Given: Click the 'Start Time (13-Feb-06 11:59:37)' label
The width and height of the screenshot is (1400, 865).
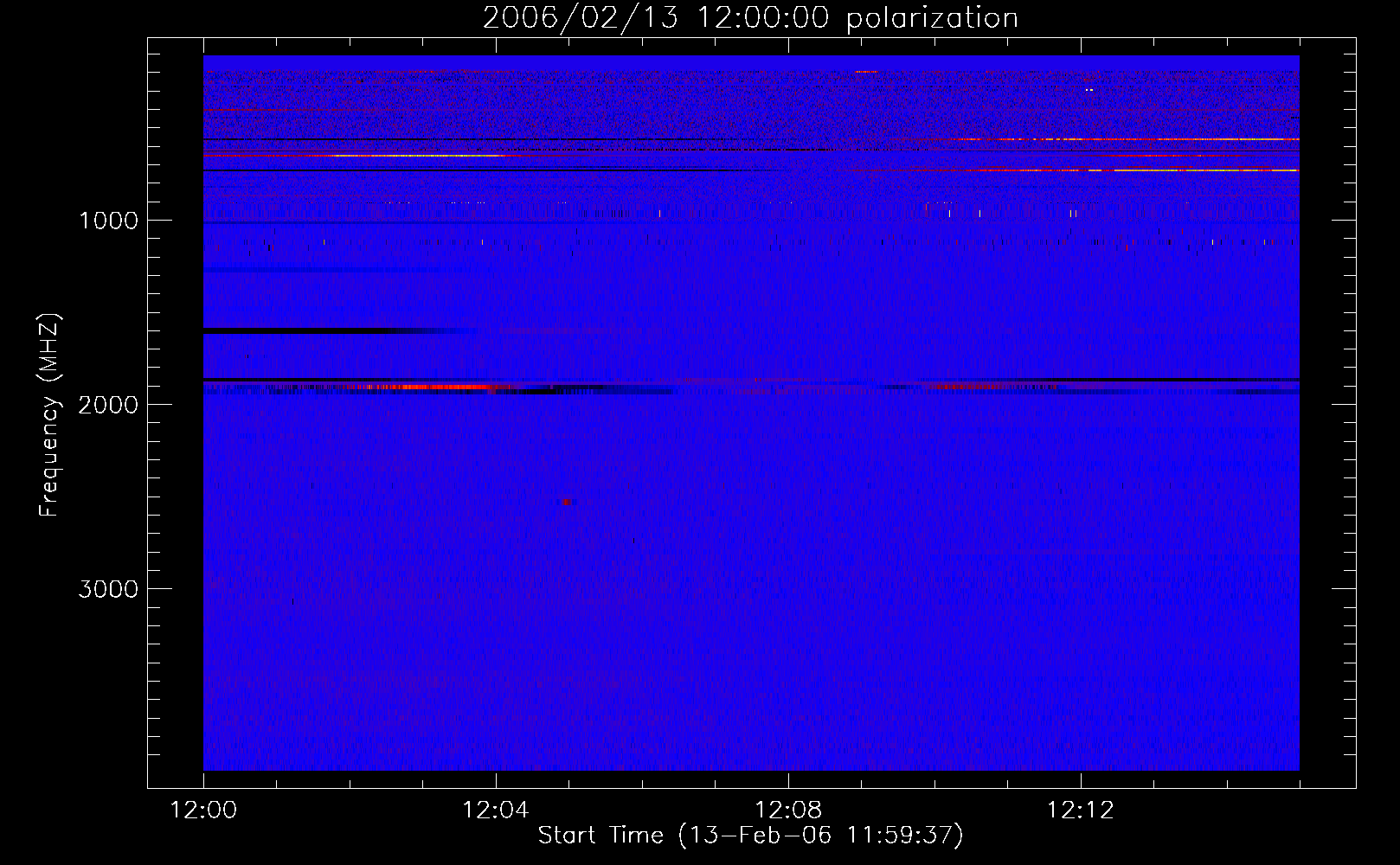Looking at the screenshot, I should (x=750, y=836).
